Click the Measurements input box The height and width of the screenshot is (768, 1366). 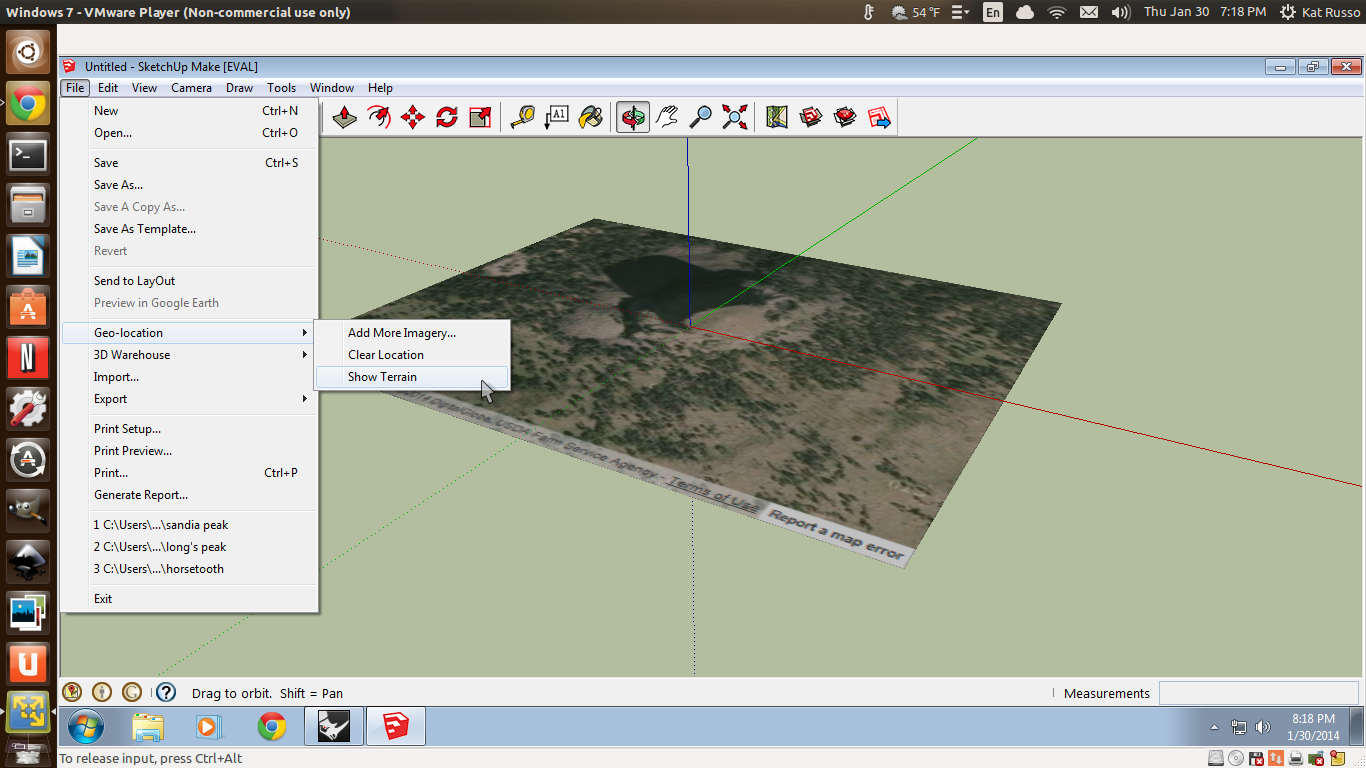pyautogui.click(x=1259, y=693)
